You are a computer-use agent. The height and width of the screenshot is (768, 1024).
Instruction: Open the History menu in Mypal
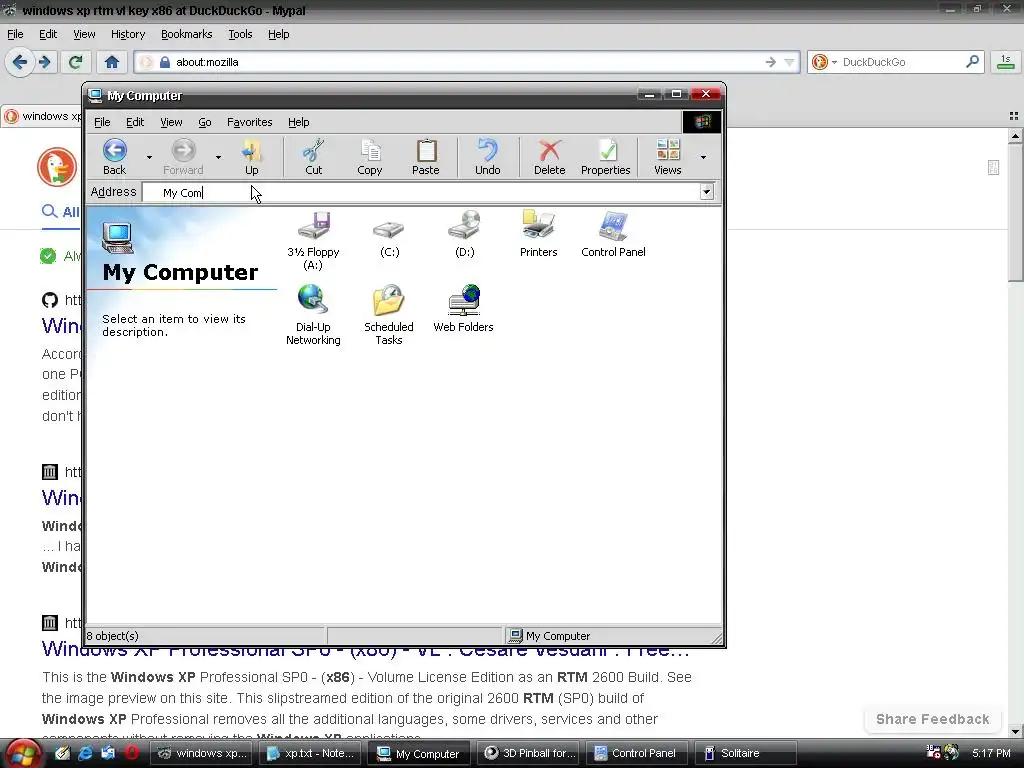click(x=128, y=34)
